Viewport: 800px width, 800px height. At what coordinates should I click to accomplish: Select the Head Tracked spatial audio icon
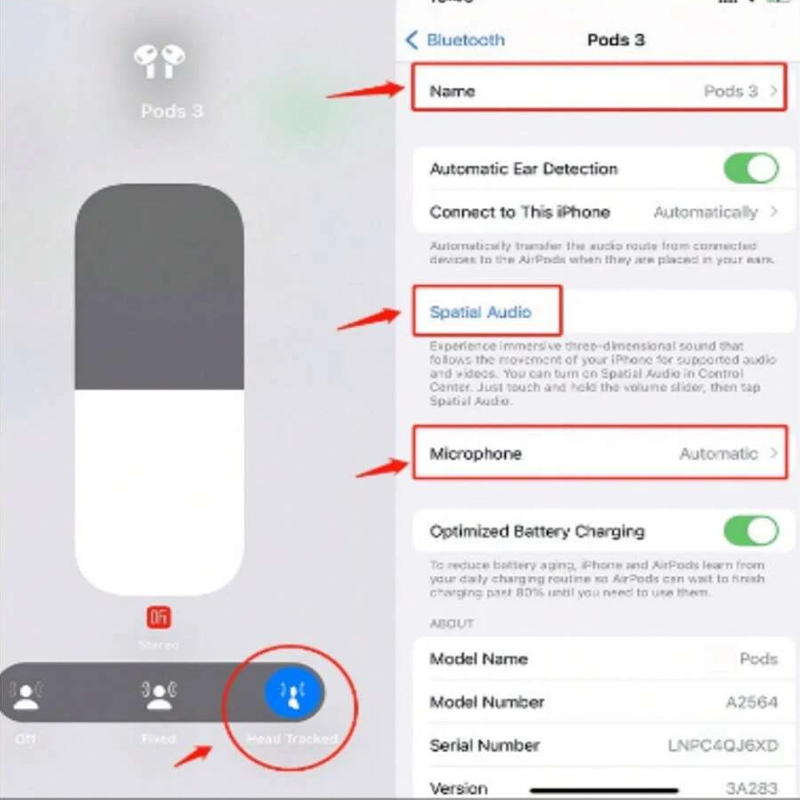click(x=293, y=692)
